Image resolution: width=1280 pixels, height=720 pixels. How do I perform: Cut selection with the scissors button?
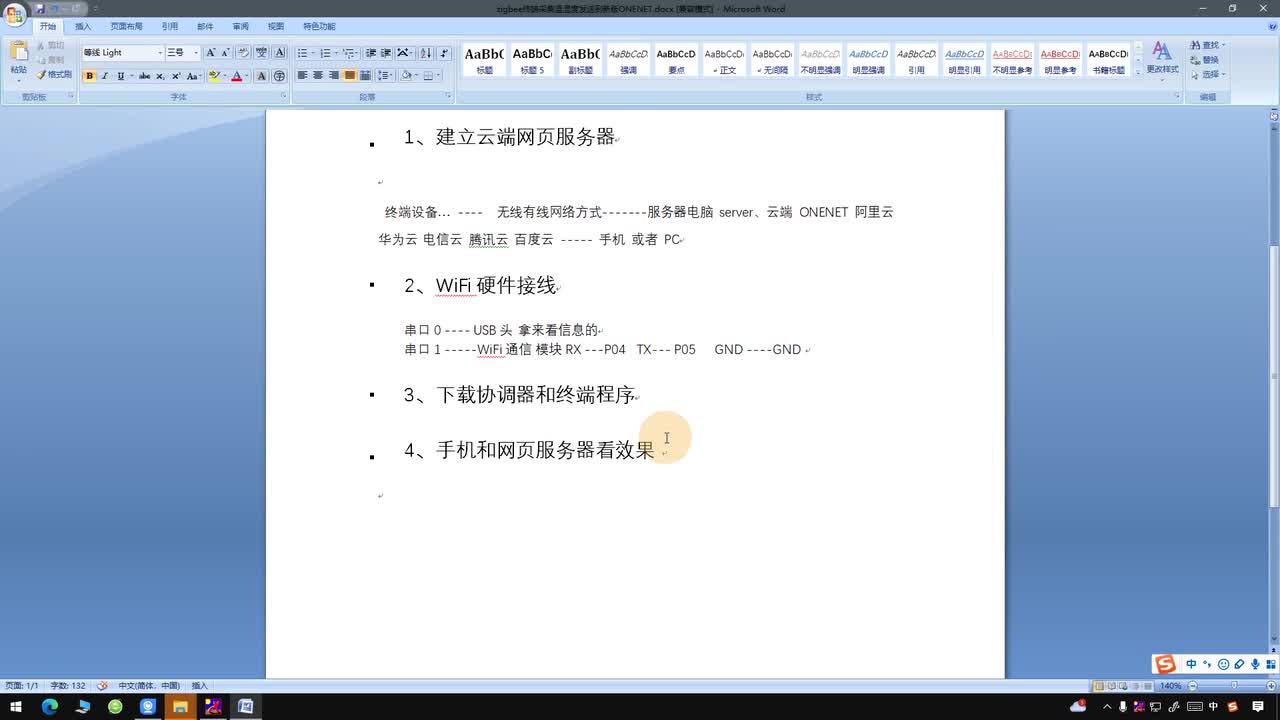51,46
